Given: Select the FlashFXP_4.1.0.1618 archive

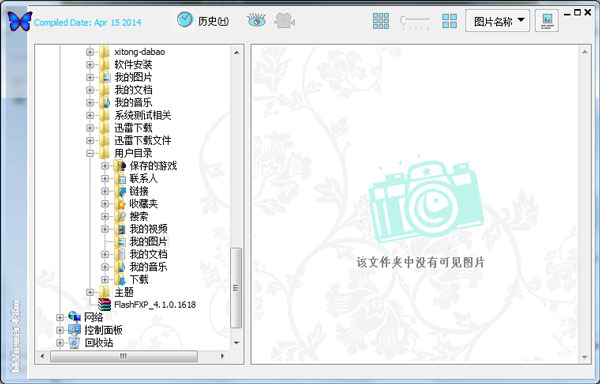Looking at the screenshot, I should [x=155, y=304].
